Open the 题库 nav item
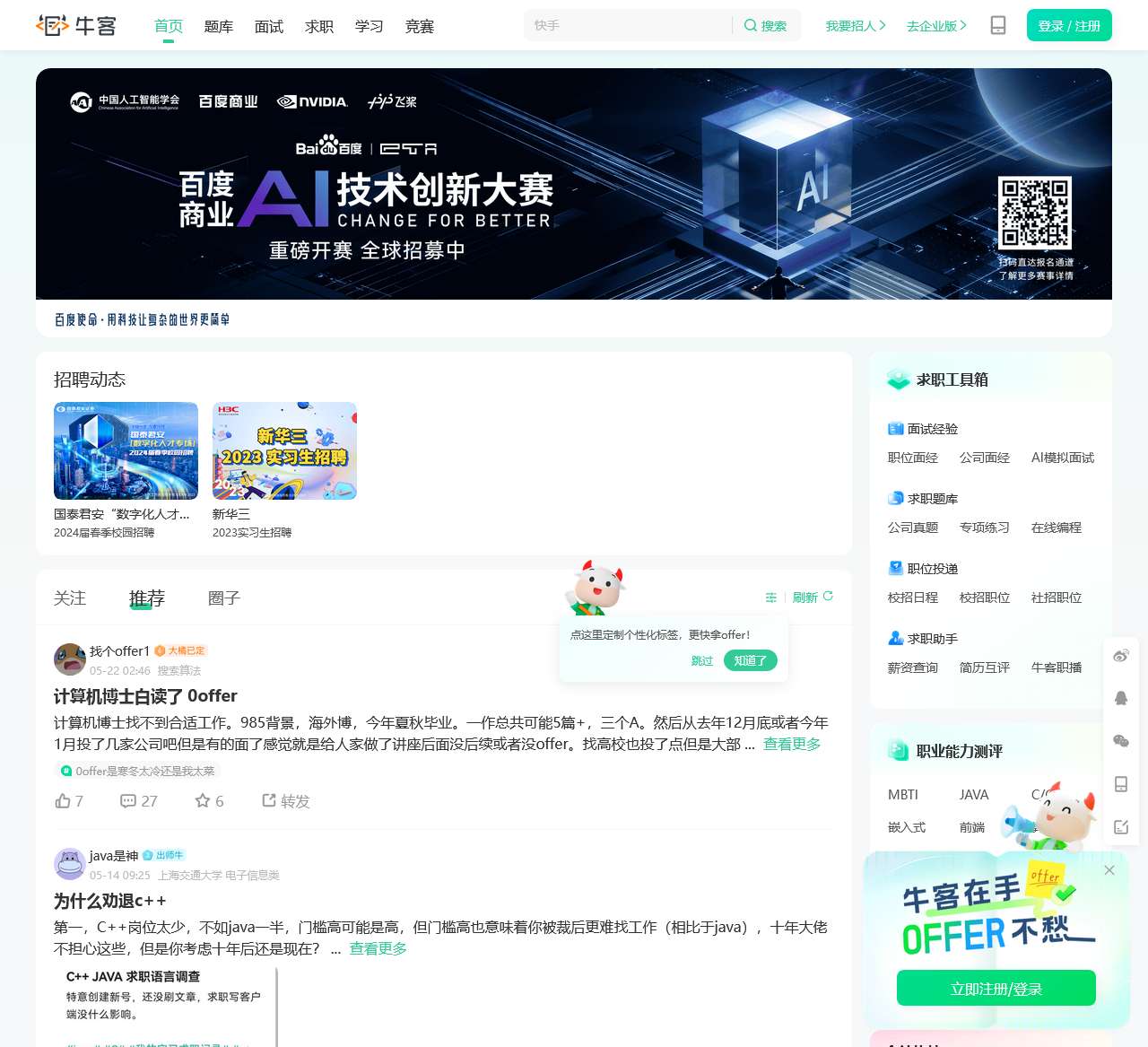Image resolution: width=1148 pixels, height=1047 pixels. click(x=219, y=27)
